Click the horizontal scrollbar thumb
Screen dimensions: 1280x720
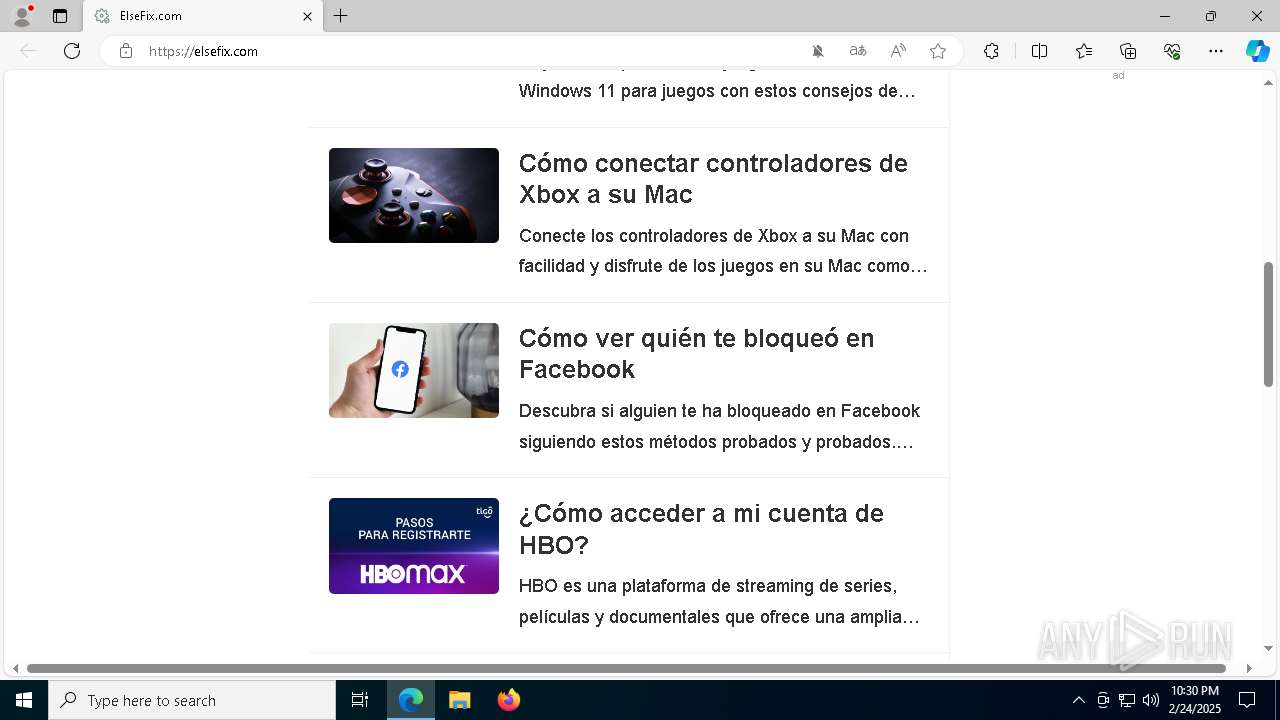pos(626,668)
